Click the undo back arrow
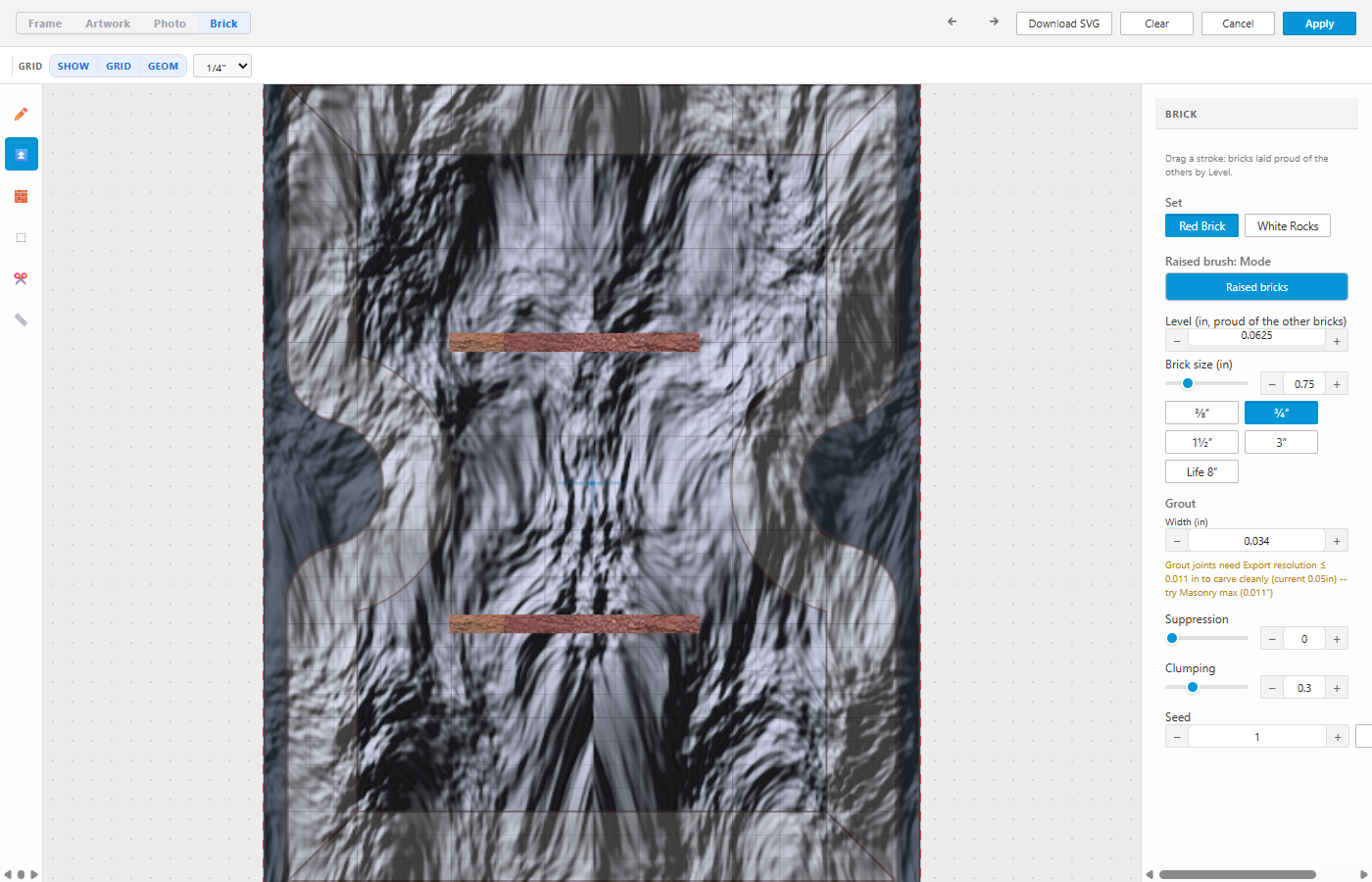Image resolution: width=1372 pixels, height=882 pixels. pyautogui.click(x=952, y=22)
